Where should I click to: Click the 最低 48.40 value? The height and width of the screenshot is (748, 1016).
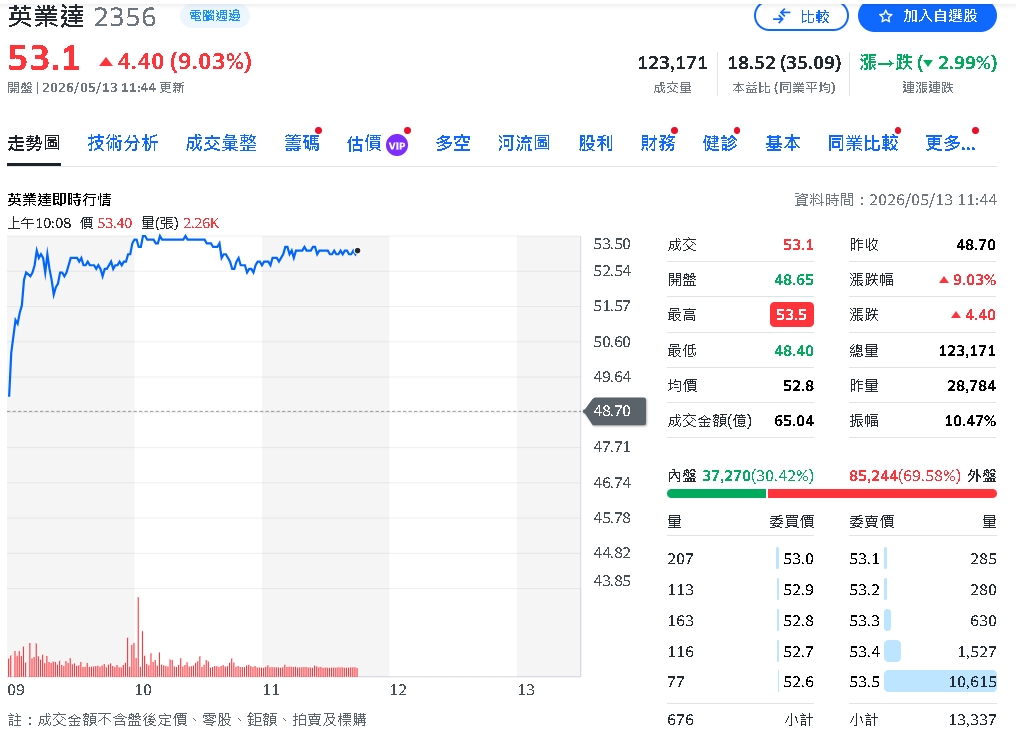click(x=794, y=351)
